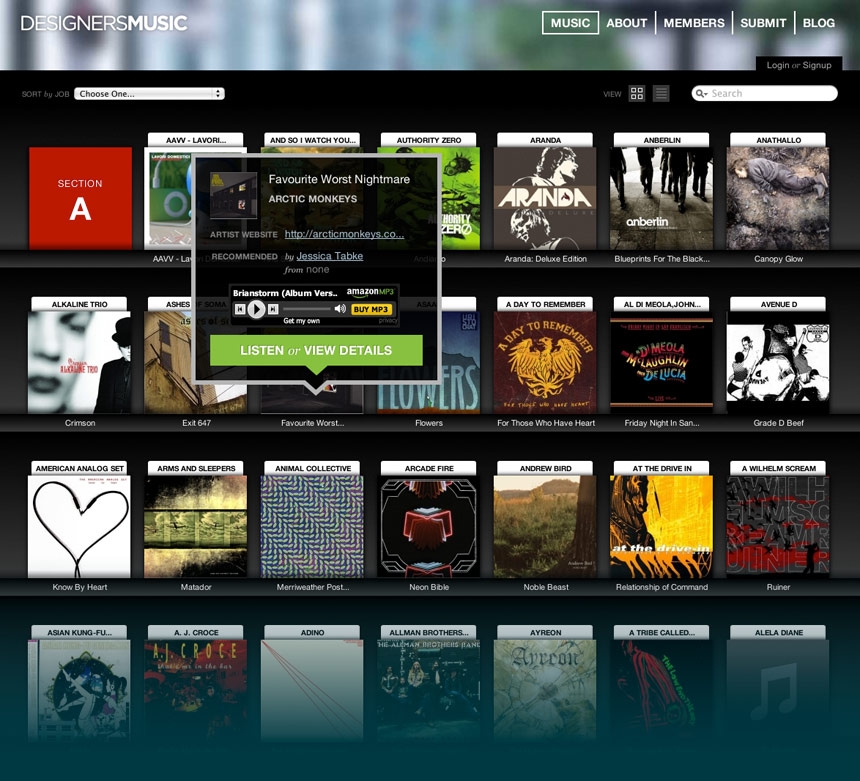The image size is (860, 781).
Task: Click the Buy MP3 button
Action: pyautogui.click(x=371, y=309)
